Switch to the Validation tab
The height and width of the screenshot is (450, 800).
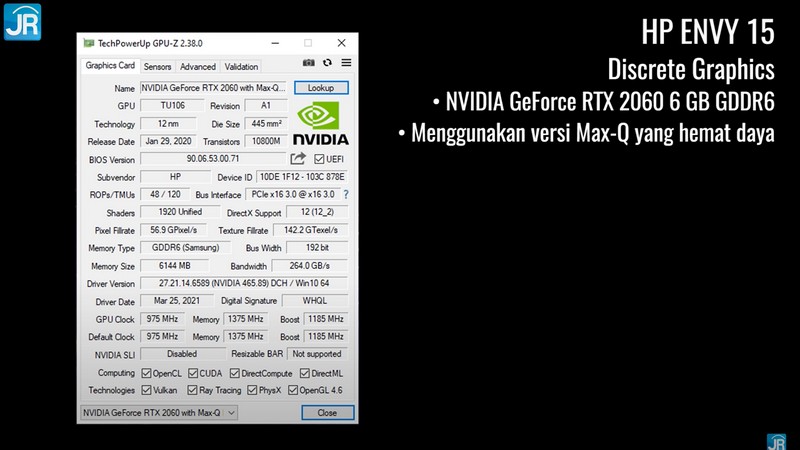pos(241,67)
